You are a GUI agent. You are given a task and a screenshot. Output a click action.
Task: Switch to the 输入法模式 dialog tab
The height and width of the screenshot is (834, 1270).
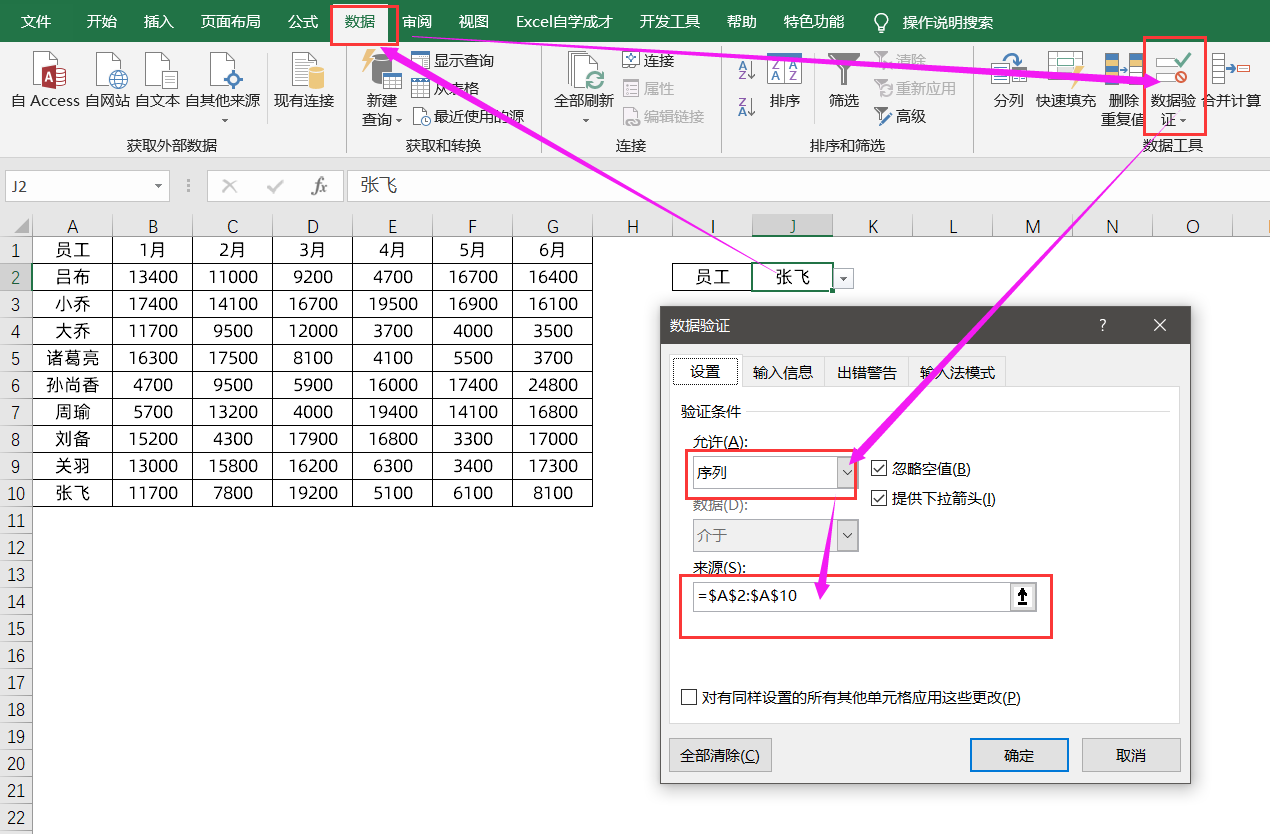point(957,372)
